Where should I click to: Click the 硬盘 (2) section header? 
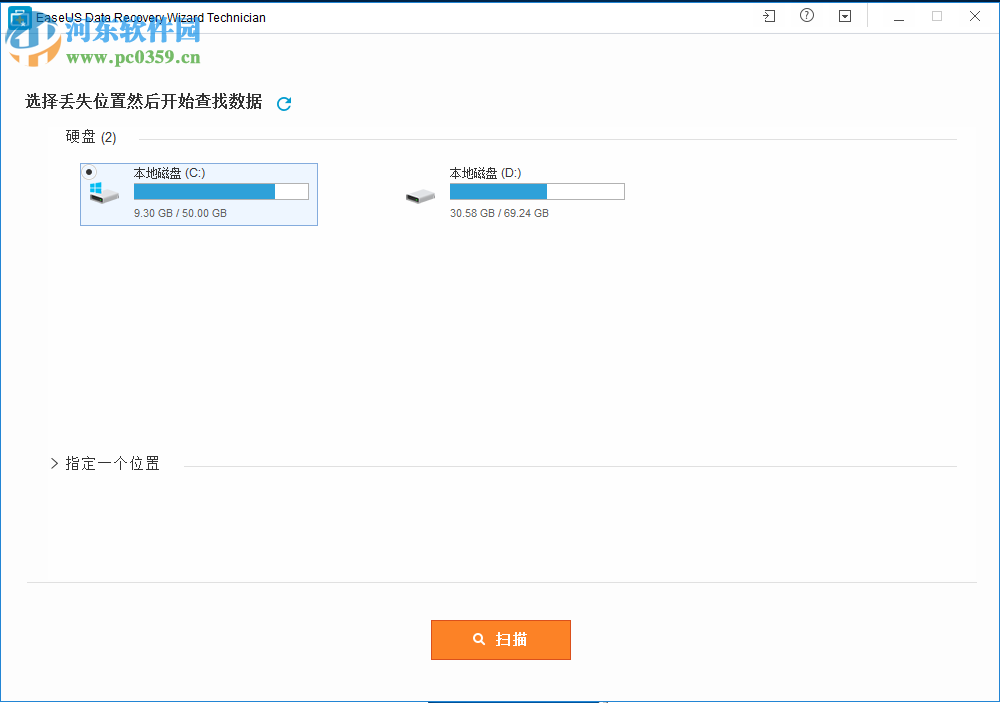(x=90, y=136)
